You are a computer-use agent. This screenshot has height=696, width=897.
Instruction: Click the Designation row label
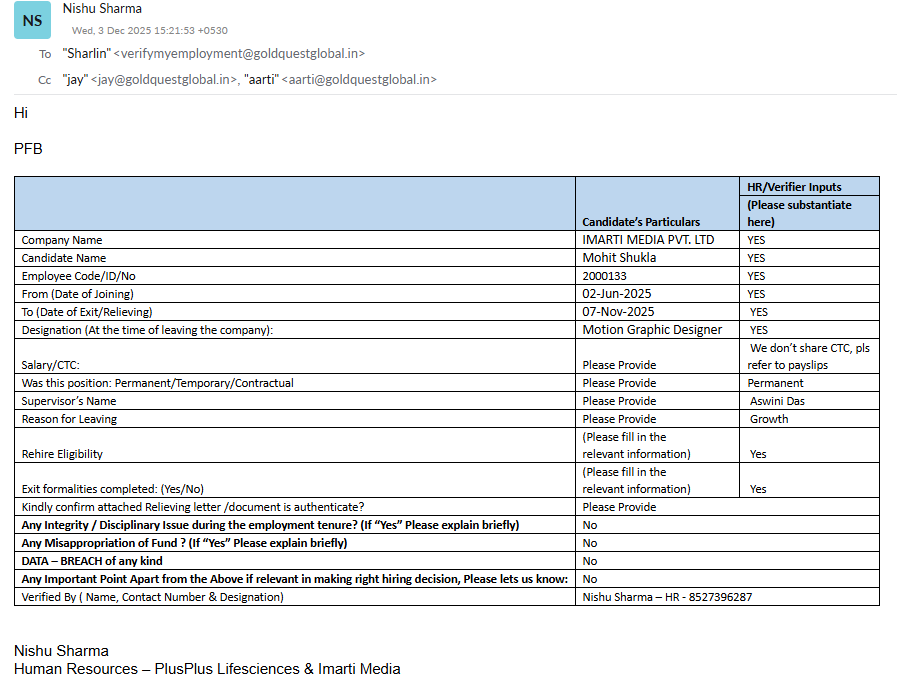coord(147,330)
